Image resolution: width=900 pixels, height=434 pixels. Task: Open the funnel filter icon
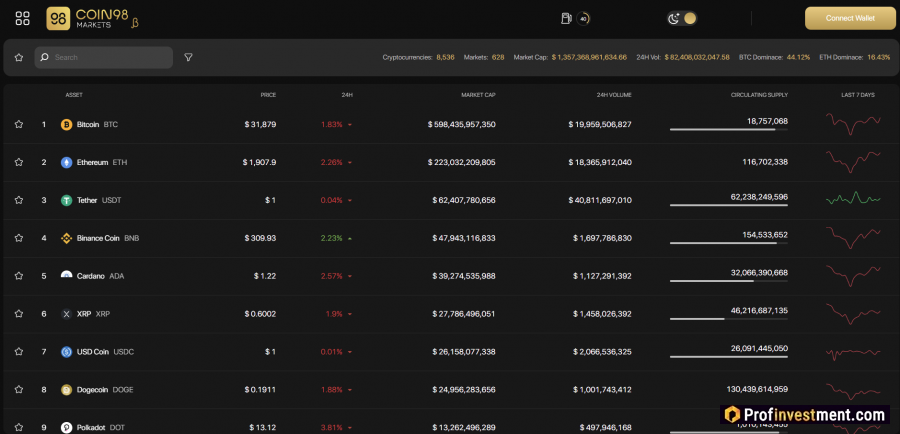point(188,57)
